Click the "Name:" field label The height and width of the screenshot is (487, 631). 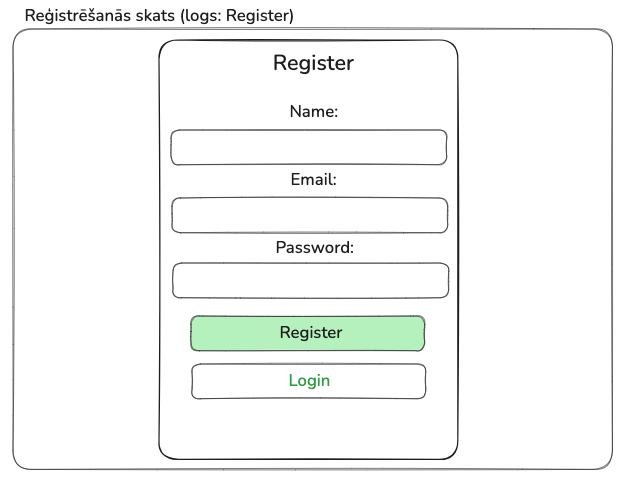pos(314,112)
